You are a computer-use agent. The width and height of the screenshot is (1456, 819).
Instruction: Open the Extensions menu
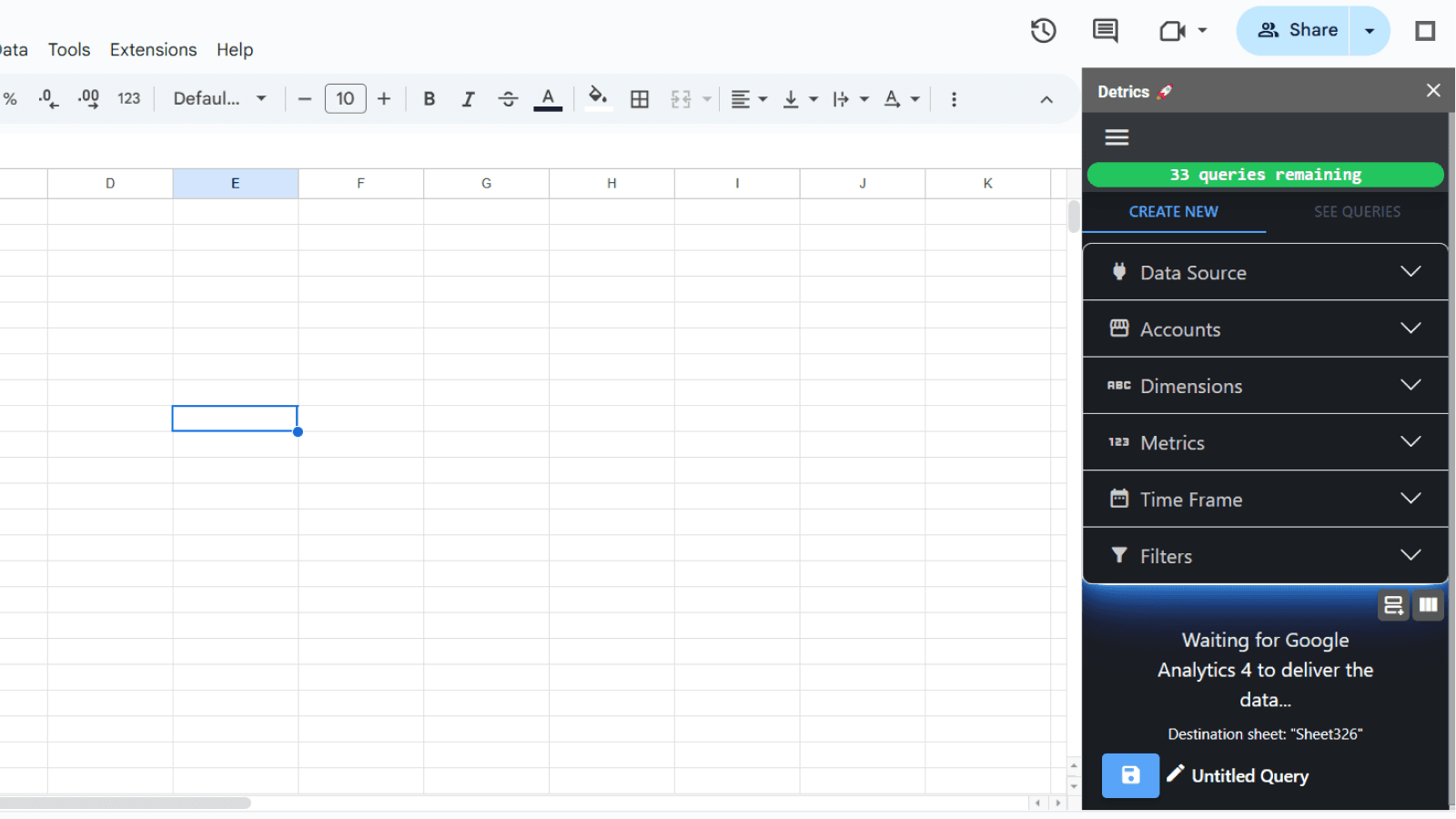pyautogui.click(x=153, y=50)
